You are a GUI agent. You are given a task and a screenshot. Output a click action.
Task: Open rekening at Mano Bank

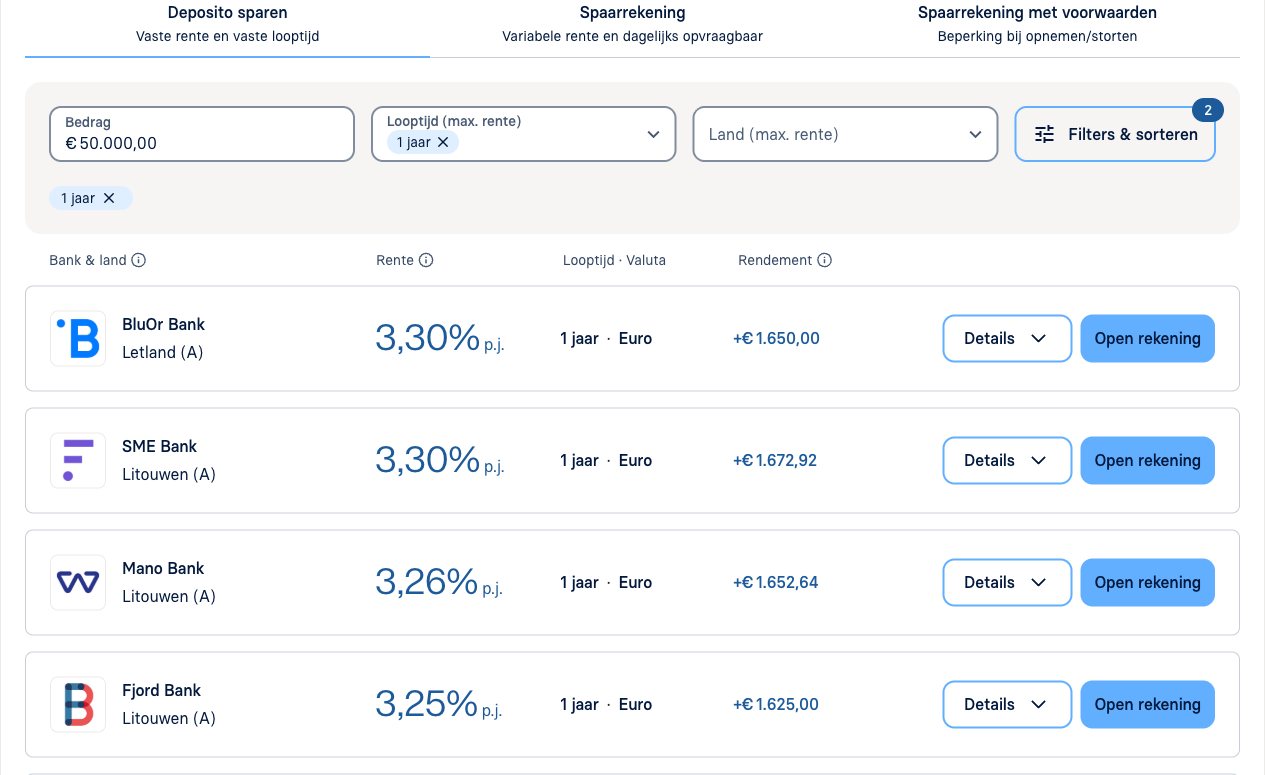pos(1148,582)
